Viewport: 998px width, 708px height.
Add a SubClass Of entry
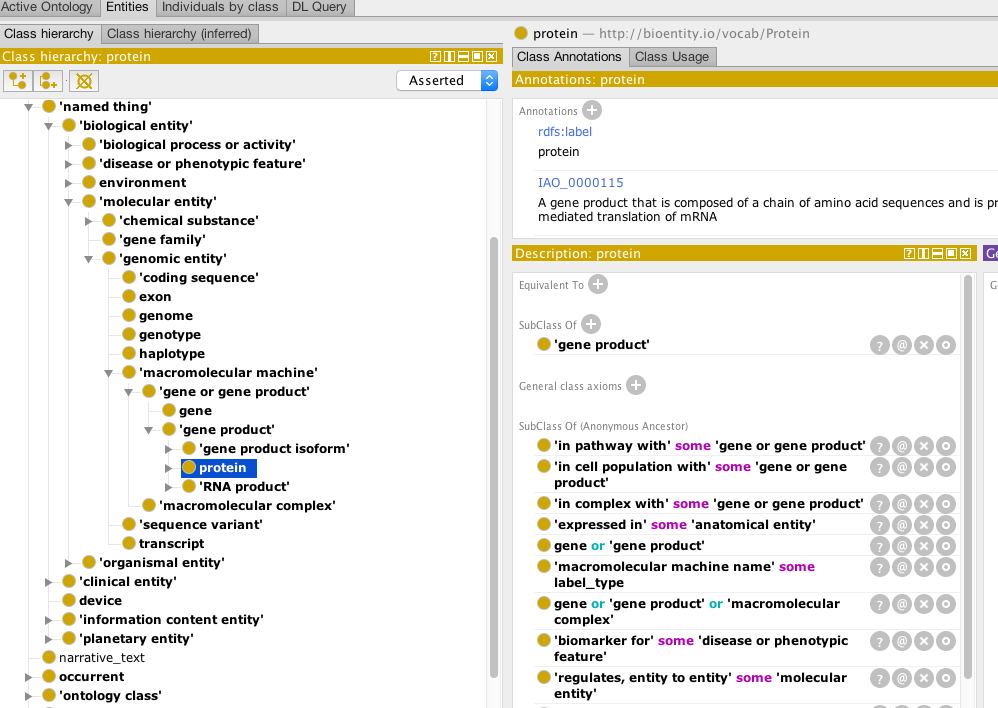(x=591, y=324)
